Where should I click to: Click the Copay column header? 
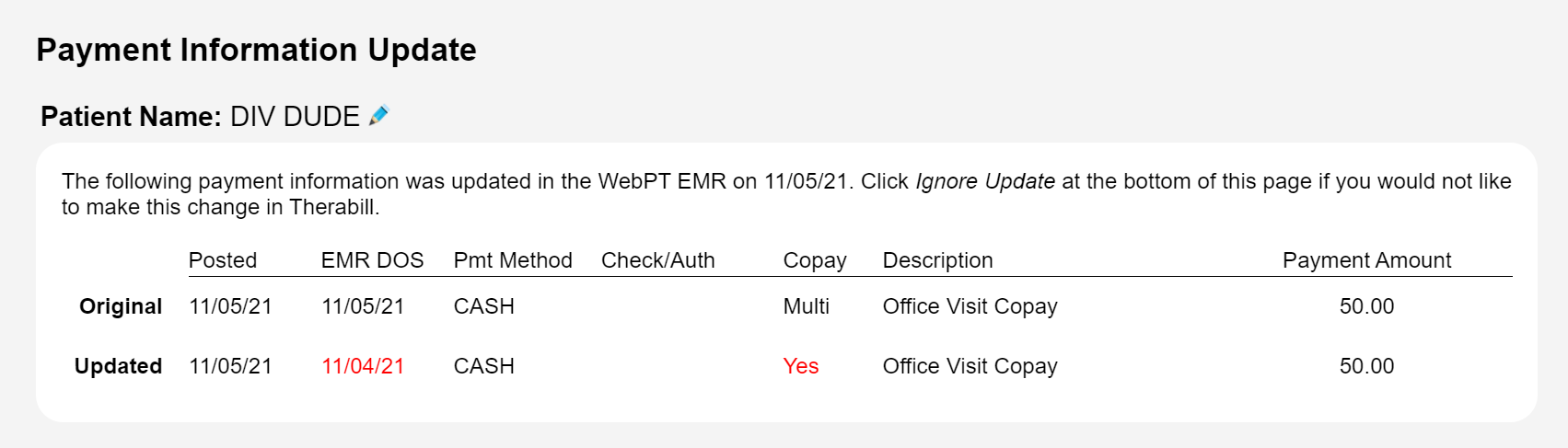(815, 260)
